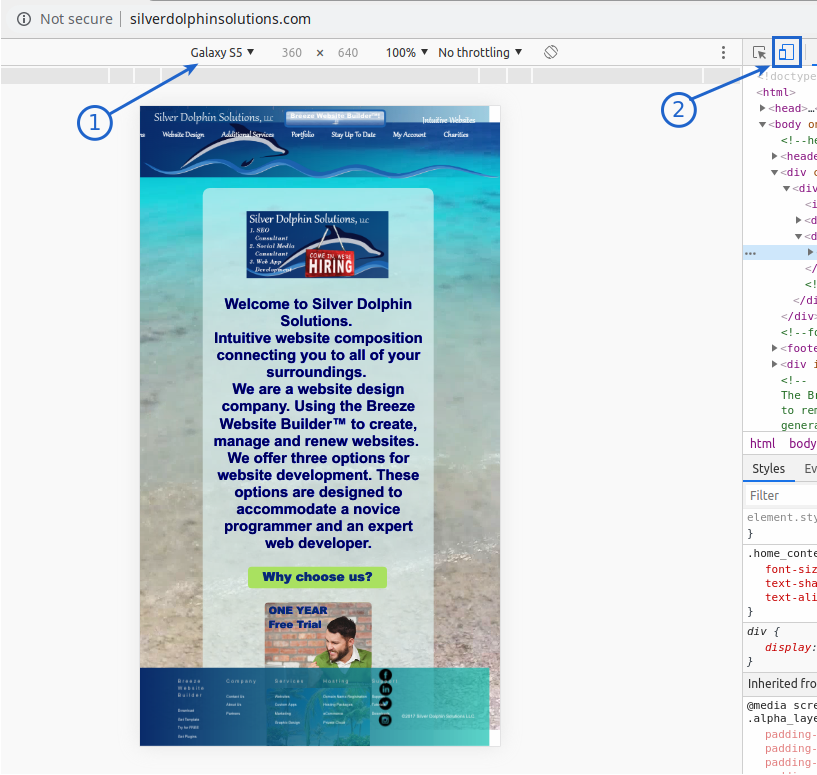817x775 pixels.
Task: Open the Charities nav link
Action: pyautogui.click(x=456, y=134)
